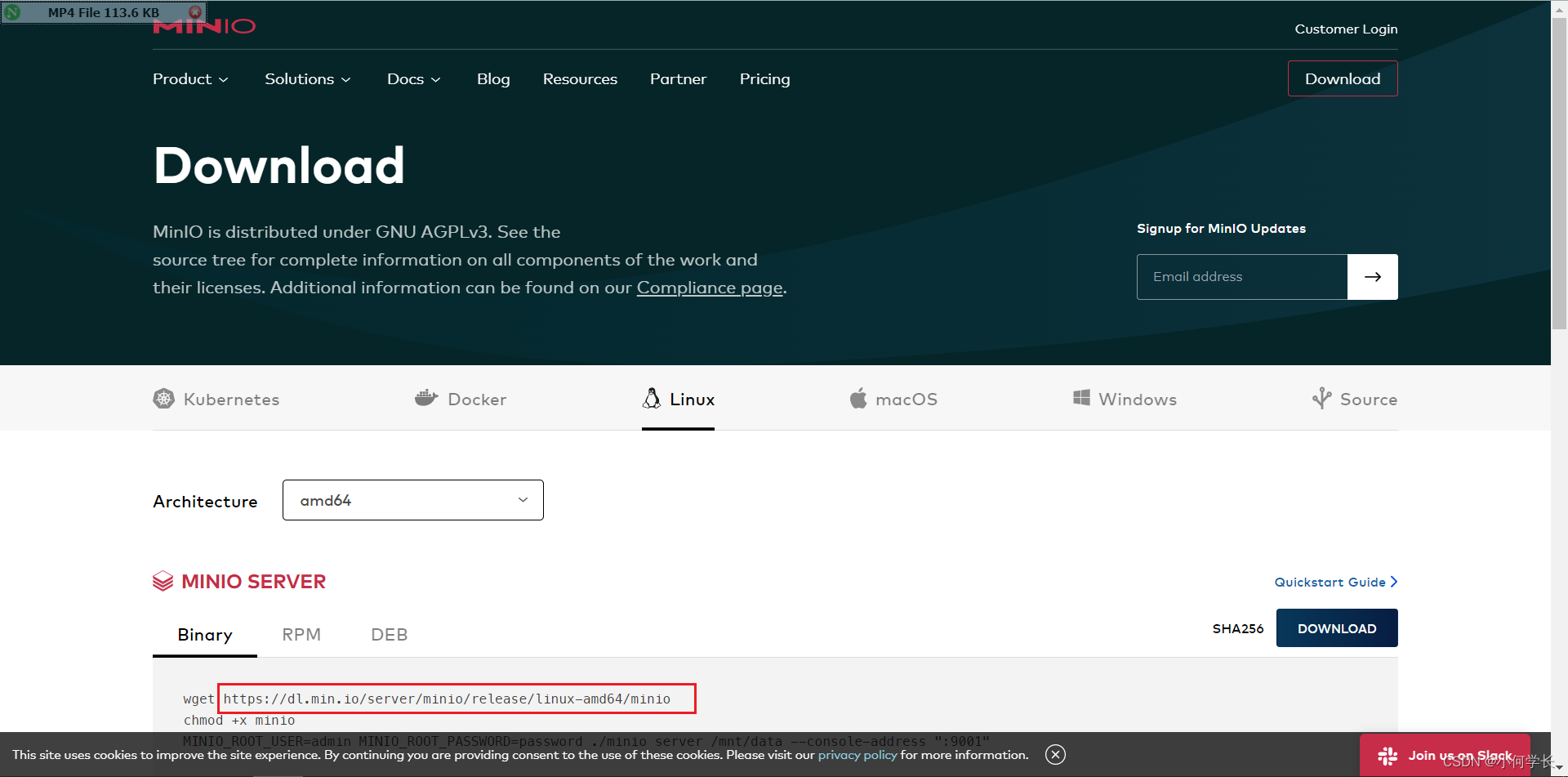Open the Architecture amd64 dropdown
This screenshot has height=777, width=1568.
(413, 500)
